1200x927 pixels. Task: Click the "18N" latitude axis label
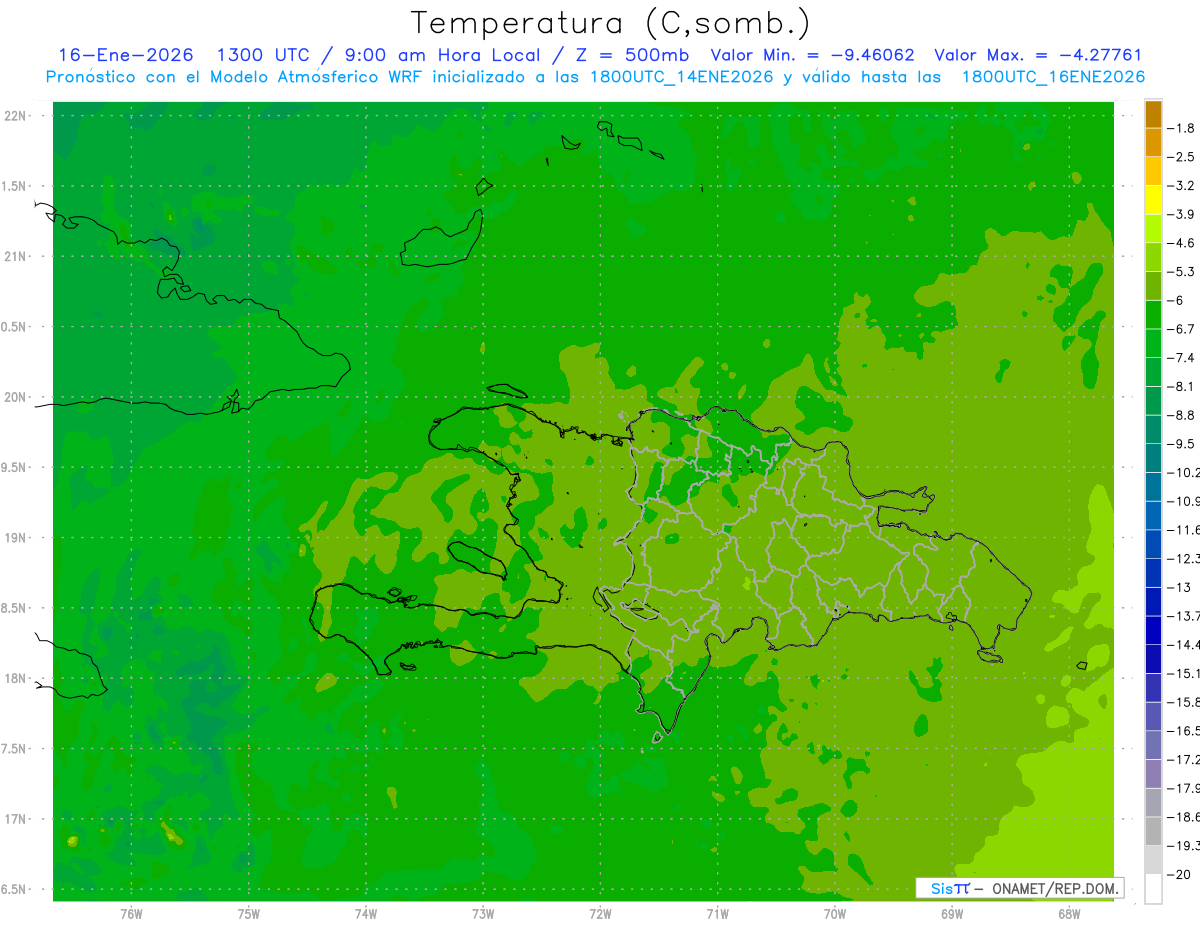[17, 679]
